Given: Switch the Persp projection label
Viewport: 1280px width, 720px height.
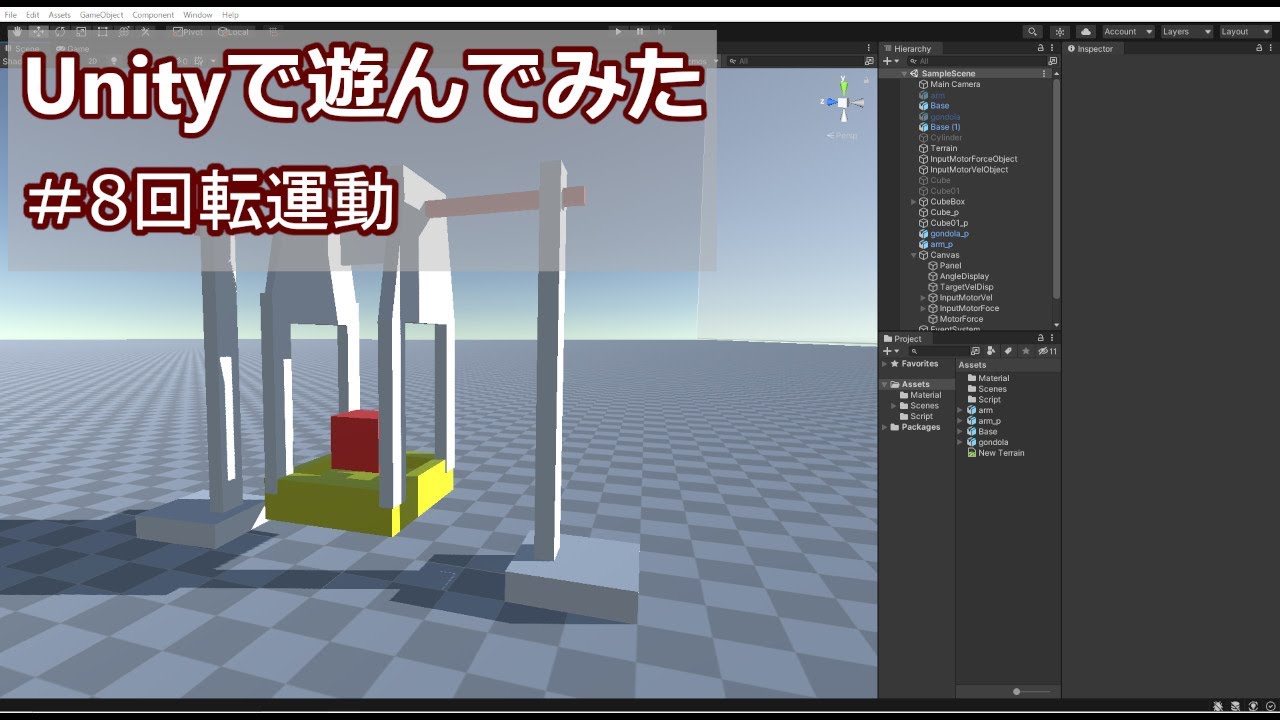Looking at the screenshot, I should pos(842,135).
